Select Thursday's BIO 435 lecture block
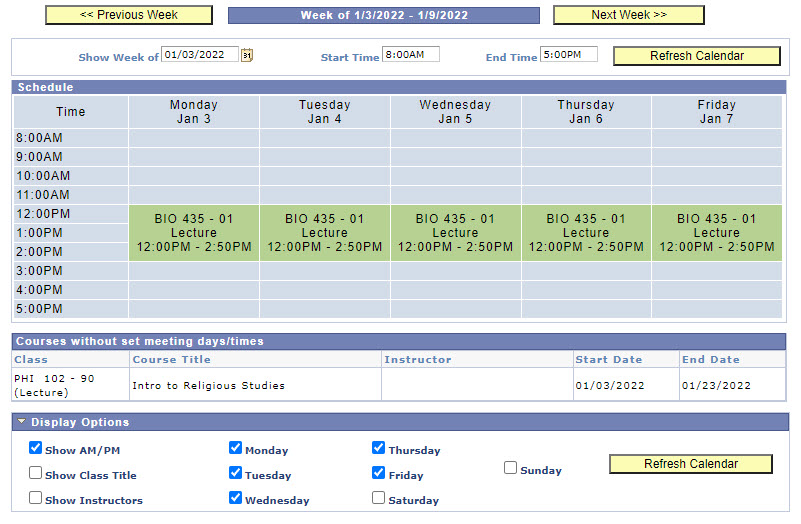This screenshot has width=801, height=524. tap(586, 233)
